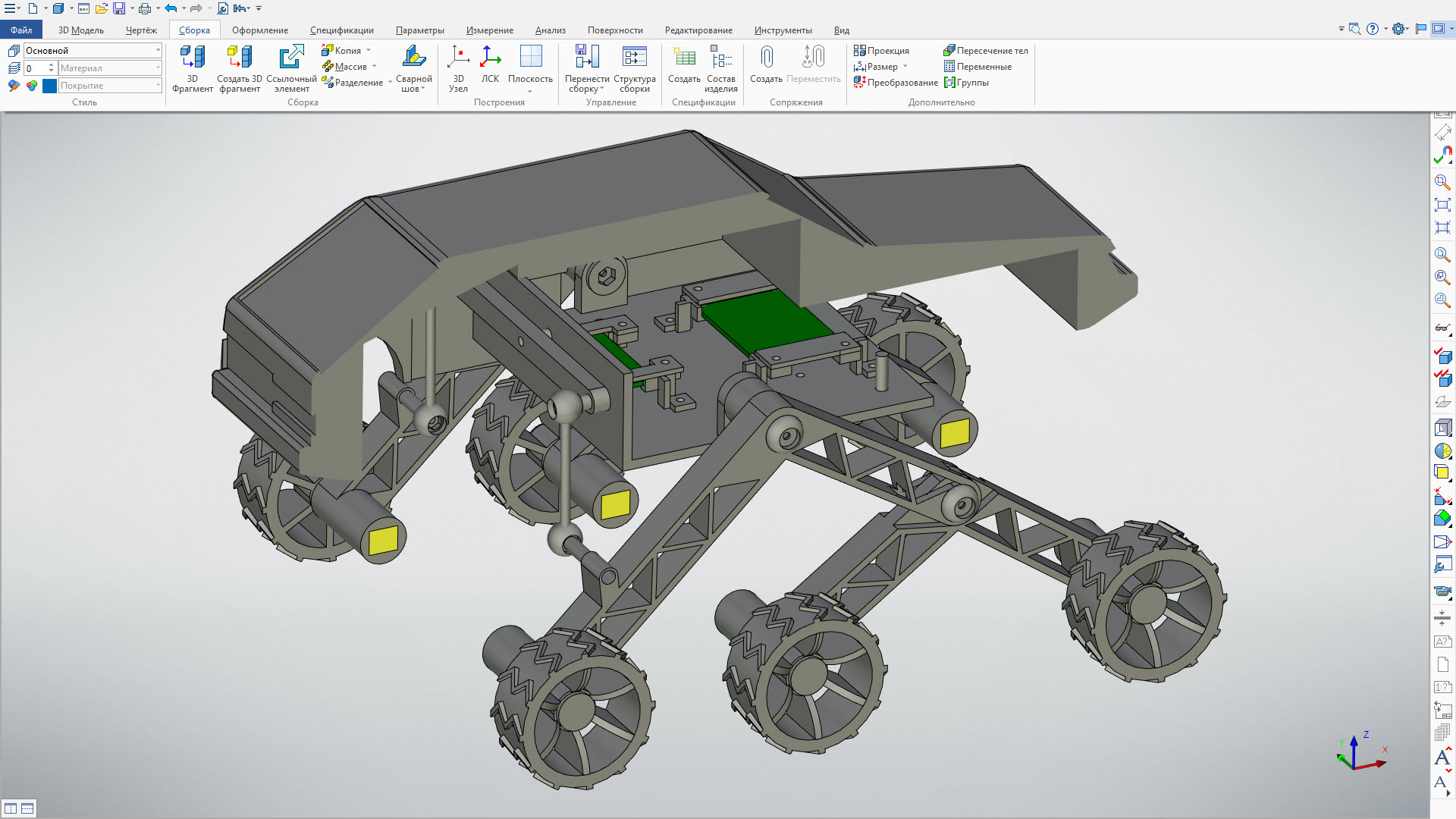Click the Fit all zoom icon
Screen dimensions: 1456x819
[1442, 205]
